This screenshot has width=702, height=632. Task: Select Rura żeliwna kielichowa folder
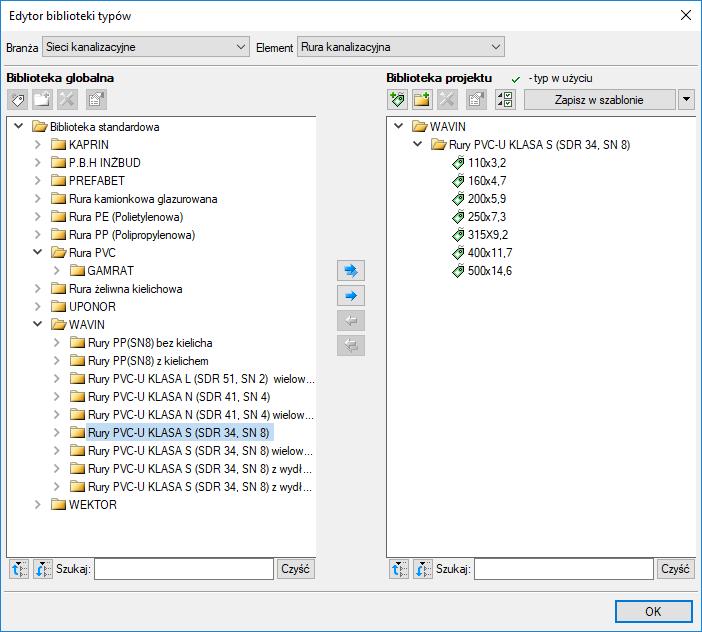[x=117, y=289]
